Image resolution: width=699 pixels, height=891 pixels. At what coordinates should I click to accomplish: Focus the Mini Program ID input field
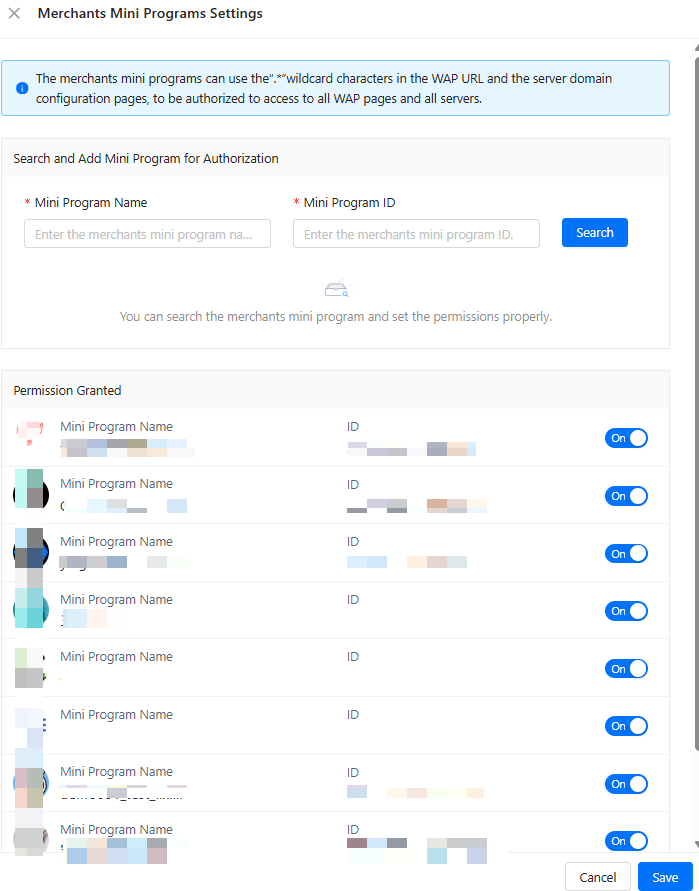(416, 234)
